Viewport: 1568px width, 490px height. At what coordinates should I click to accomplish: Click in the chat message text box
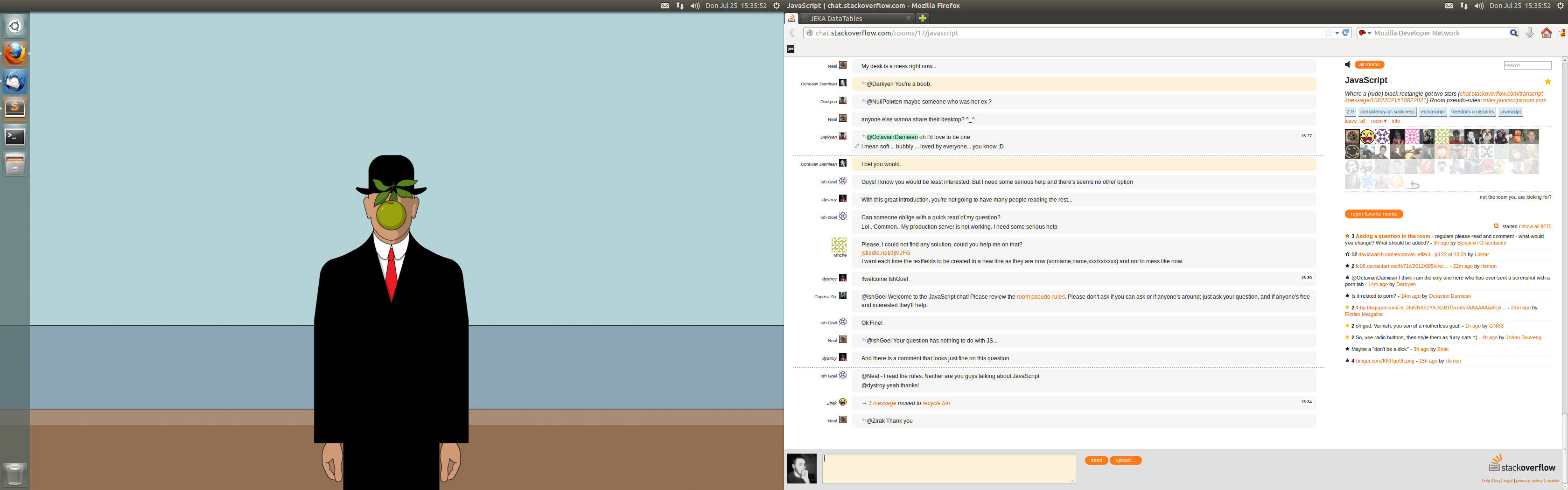(949, 468)
